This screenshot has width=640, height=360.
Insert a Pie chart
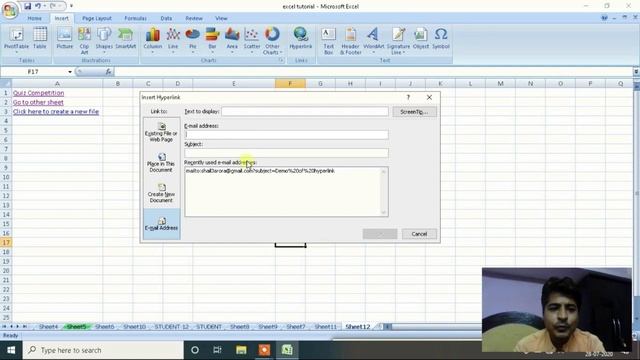click(193, 40)
